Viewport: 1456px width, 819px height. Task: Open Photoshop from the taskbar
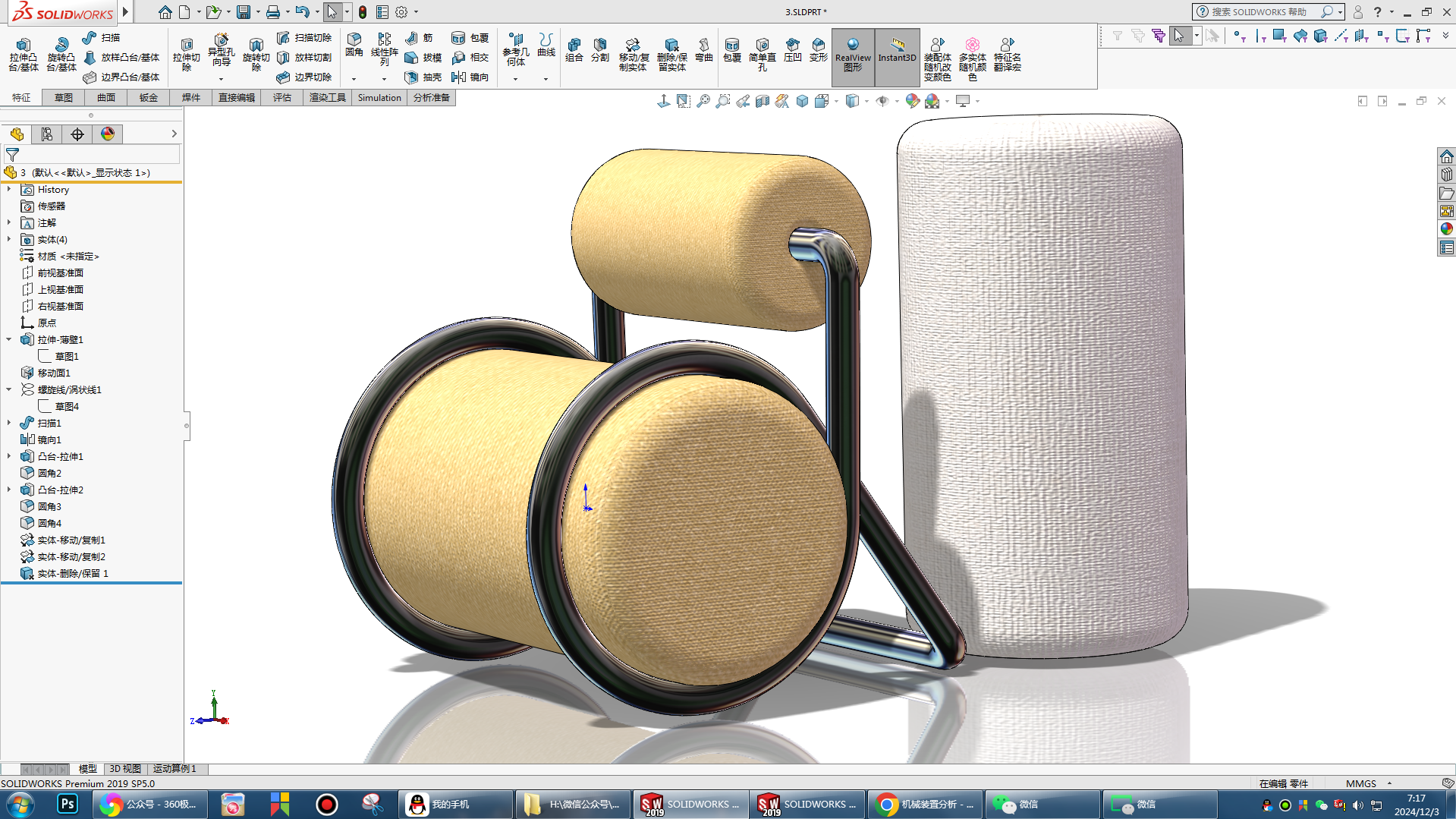pyautogui.click(x=68, y=804)
